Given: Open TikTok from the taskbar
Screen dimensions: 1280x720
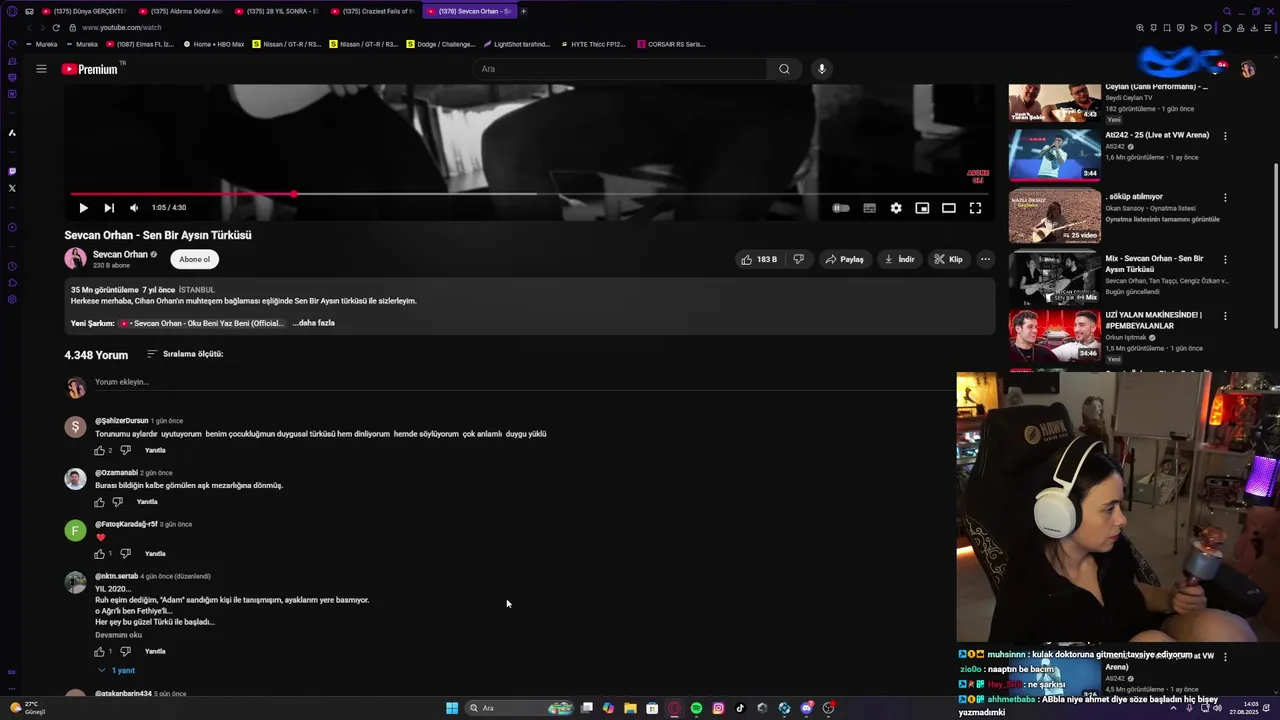Looking at the screenshot, I should [x=740, y=708].
